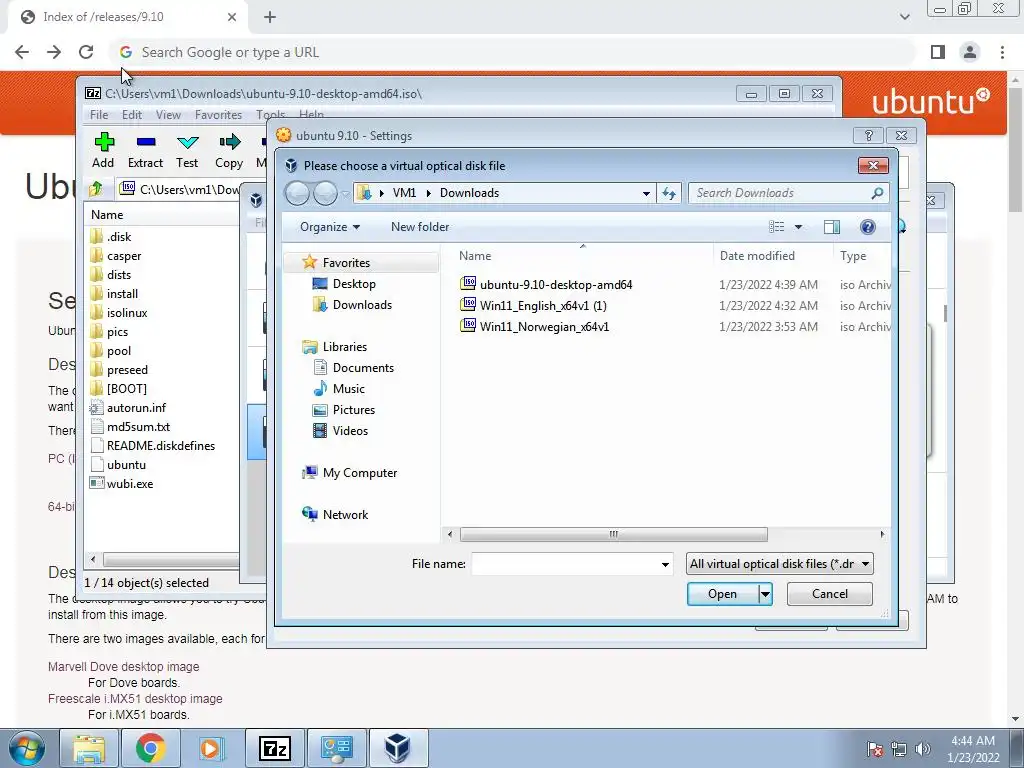
Task: Open 7-Zip Edit menu
Action: [x=131, y=115]
